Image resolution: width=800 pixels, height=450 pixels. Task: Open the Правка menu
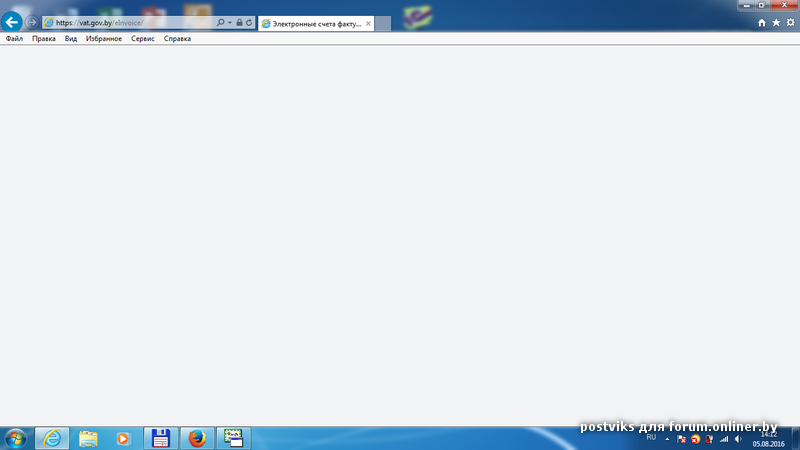44,39
